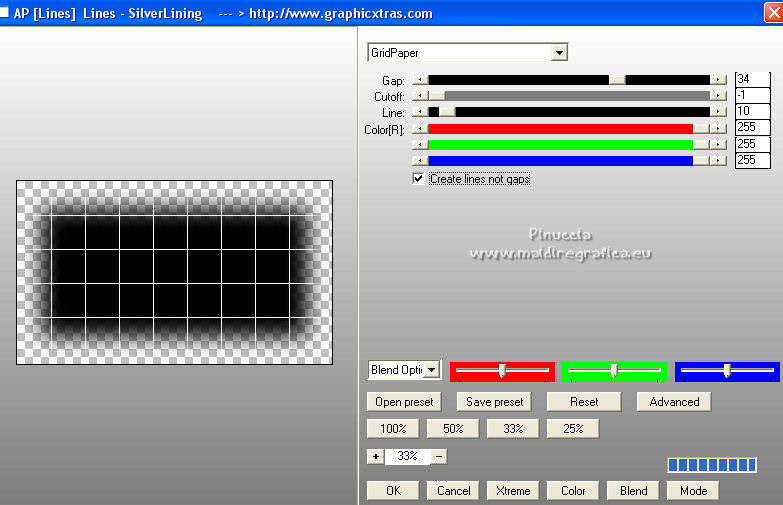Adjust the blue blend slider handle
This screenshot has height=505, width=783.
point(727,370)
